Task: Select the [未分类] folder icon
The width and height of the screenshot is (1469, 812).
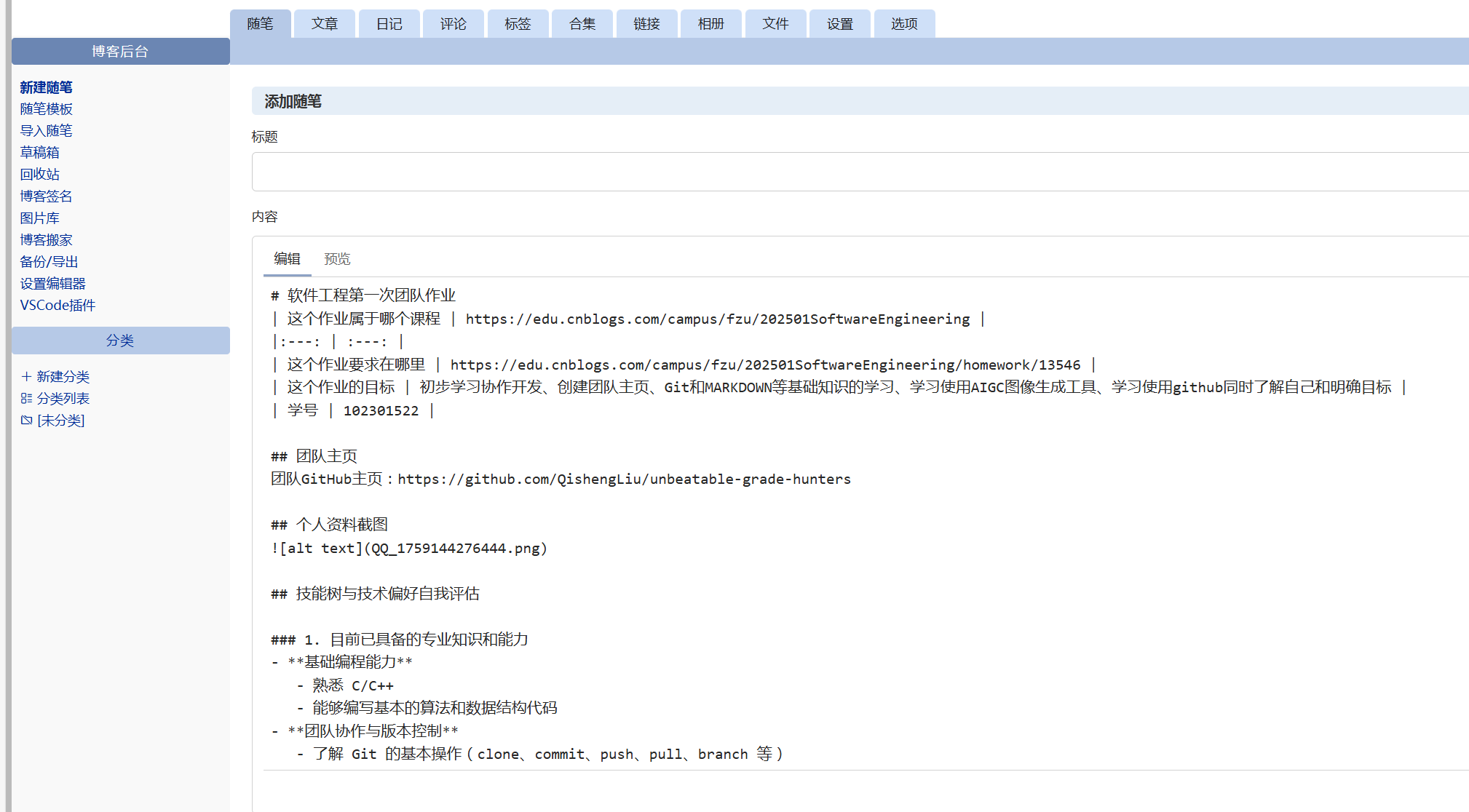Action: pyautogui.click(x=26, y=420)
